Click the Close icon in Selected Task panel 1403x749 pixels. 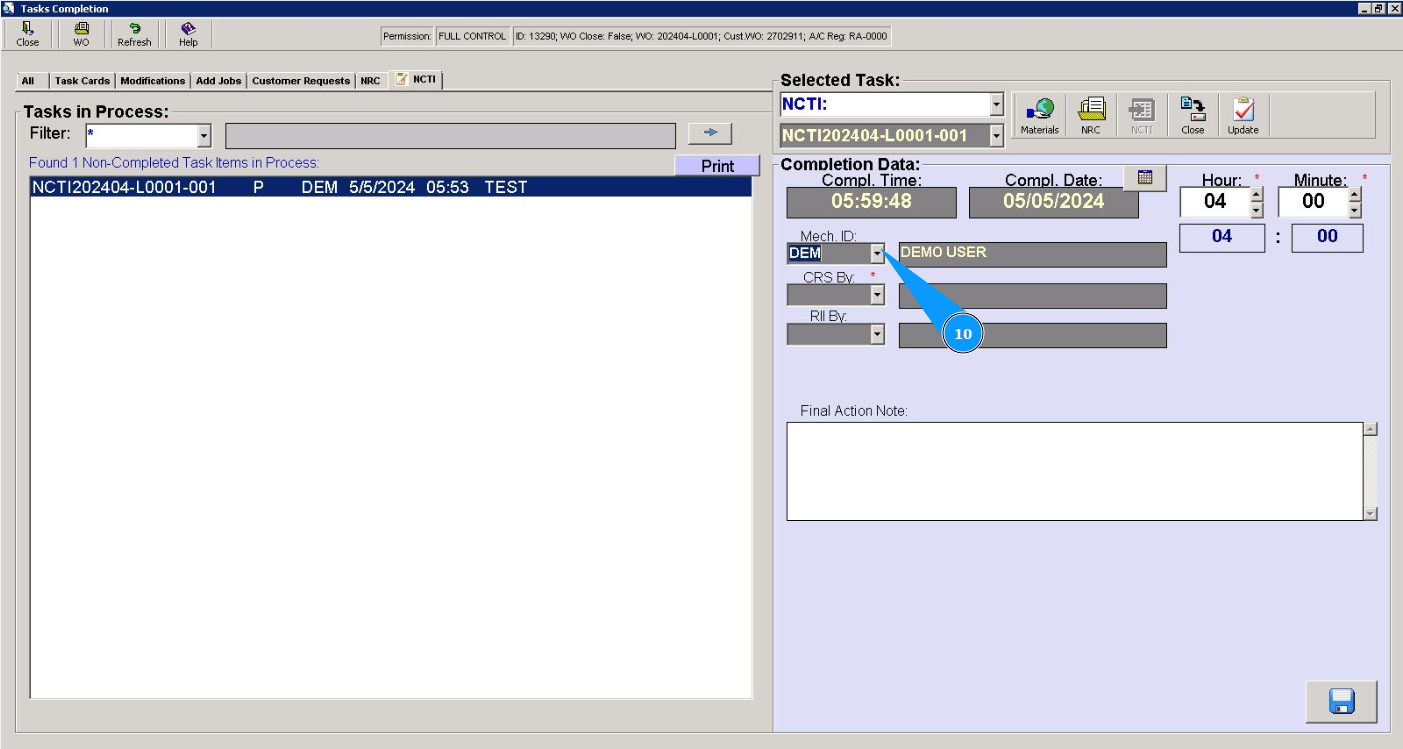click(x=1193, y=116)
